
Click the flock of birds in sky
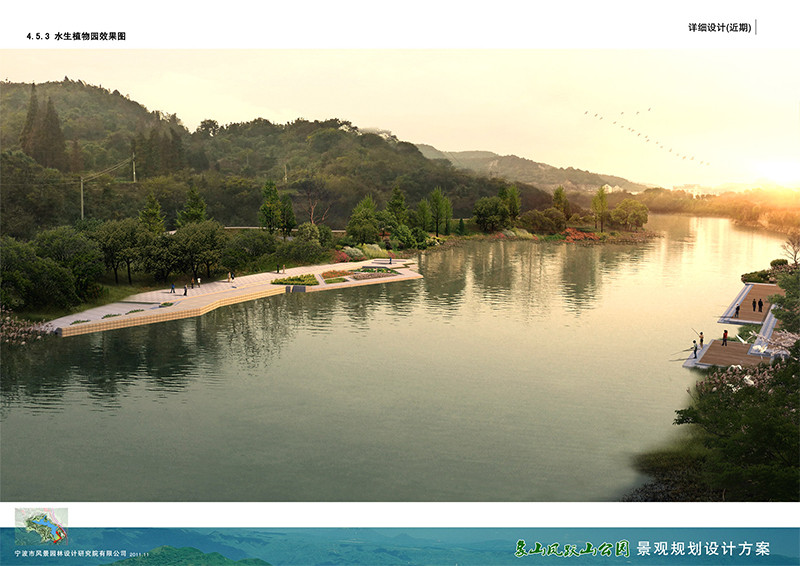[x=645, y=135]
